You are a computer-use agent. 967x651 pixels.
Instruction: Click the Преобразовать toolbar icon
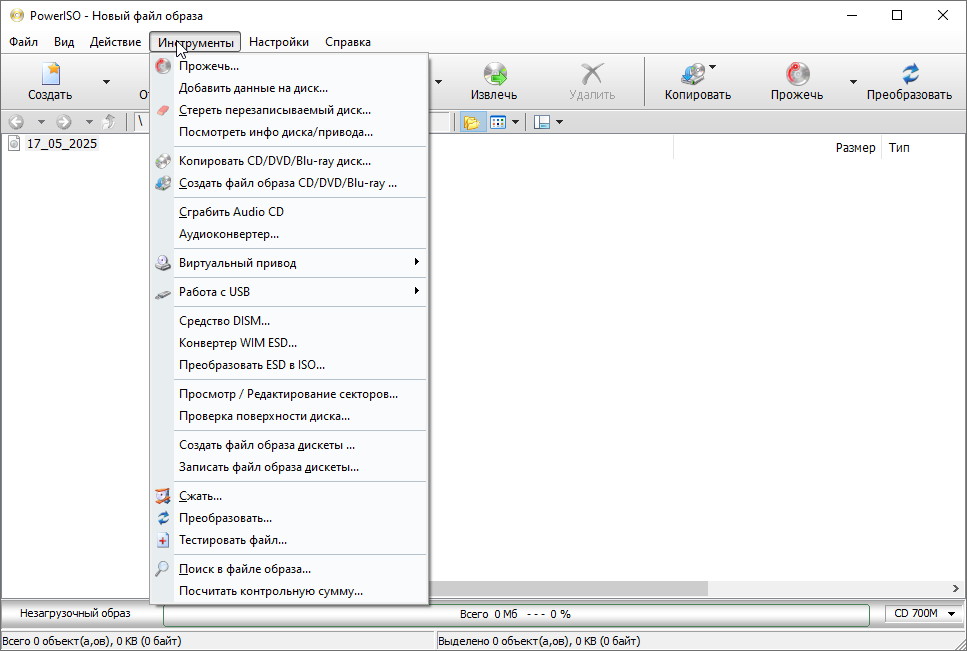coord(910,74)
